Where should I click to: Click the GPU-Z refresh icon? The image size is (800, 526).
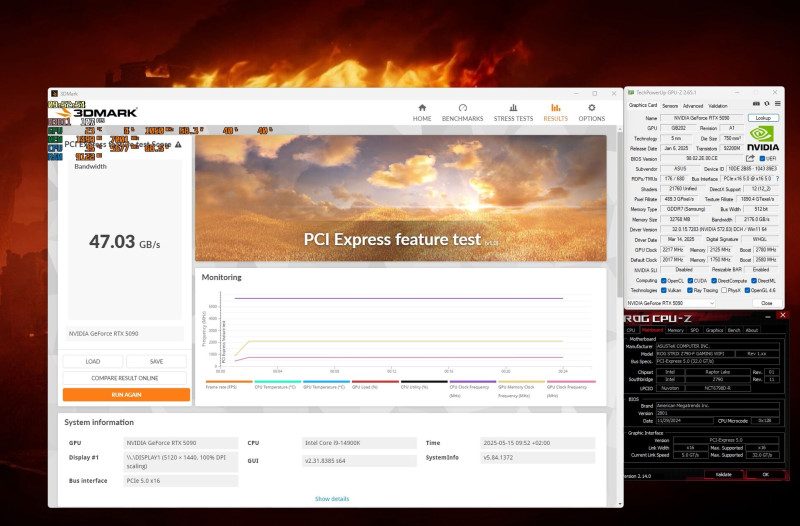click(x=767, y=104)
